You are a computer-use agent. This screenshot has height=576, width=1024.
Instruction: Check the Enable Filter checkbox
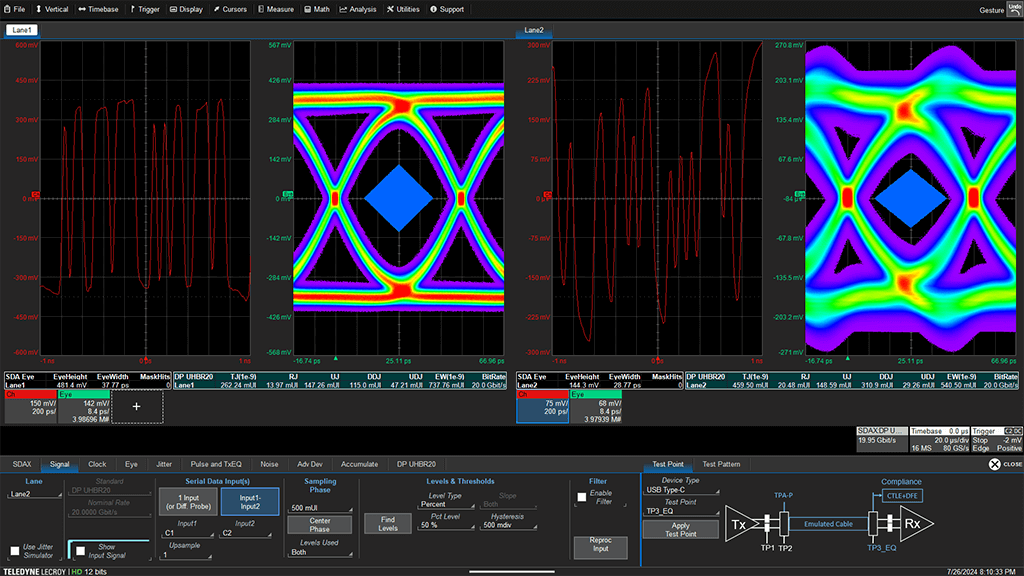point(582,496)
